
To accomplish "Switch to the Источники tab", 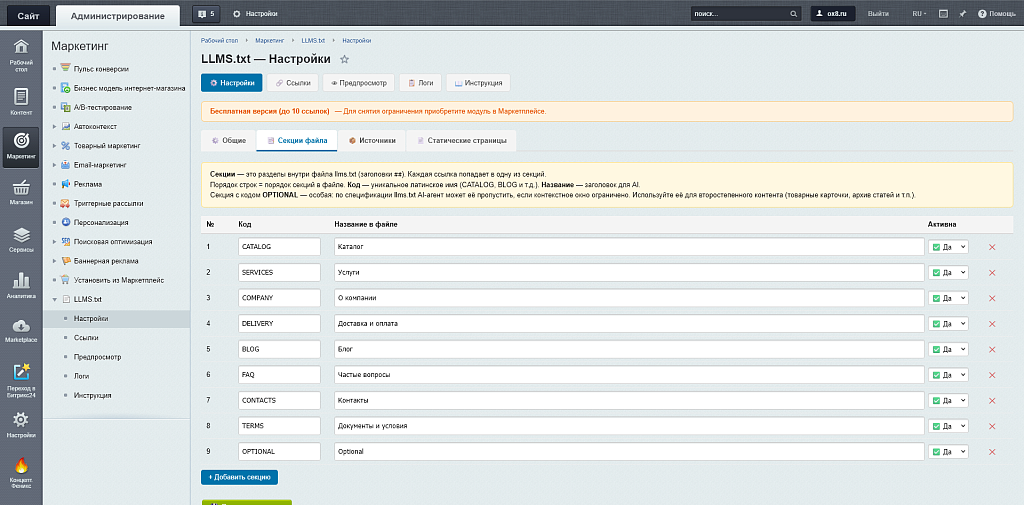I will (x=372, y=141).
